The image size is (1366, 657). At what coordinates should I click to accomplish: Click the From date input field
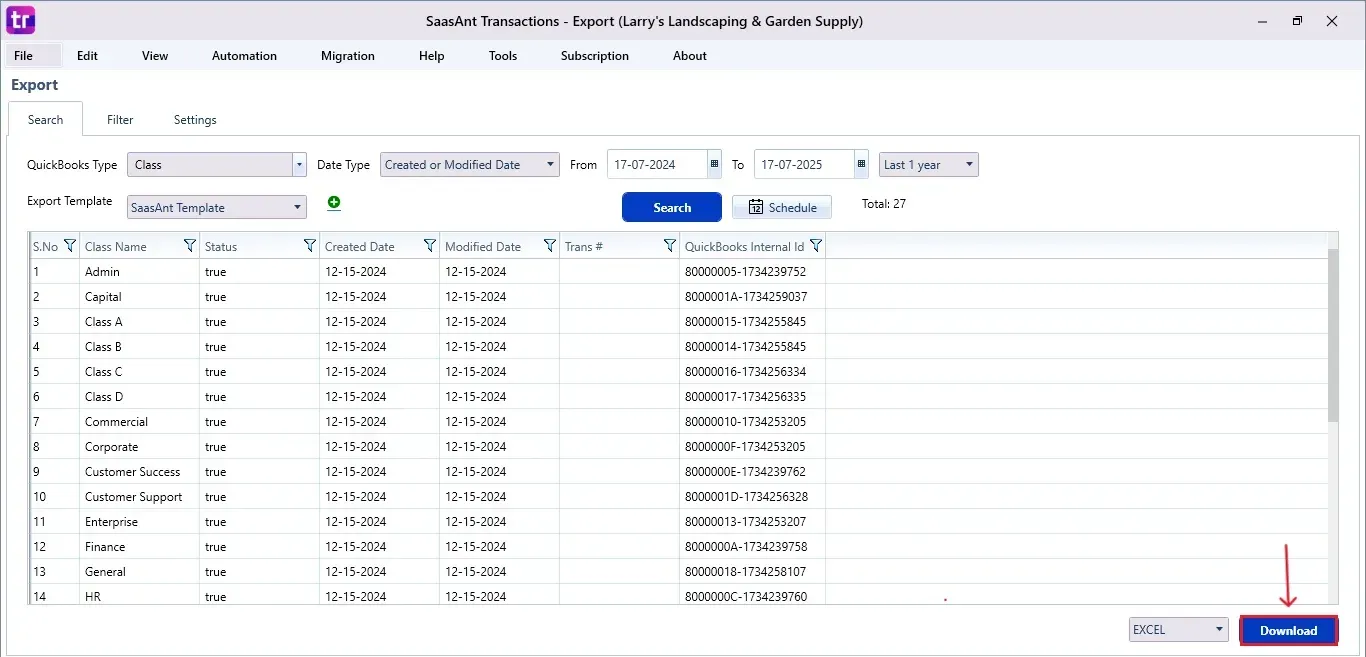coord(657,164)
